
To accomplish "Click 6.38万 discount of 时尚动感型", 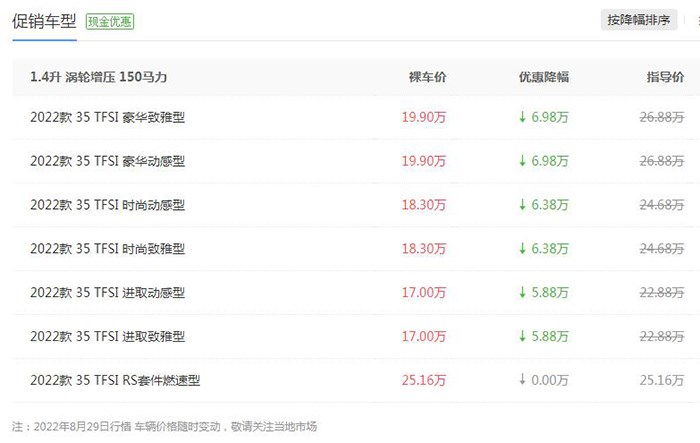I will (x=550, y=205).
